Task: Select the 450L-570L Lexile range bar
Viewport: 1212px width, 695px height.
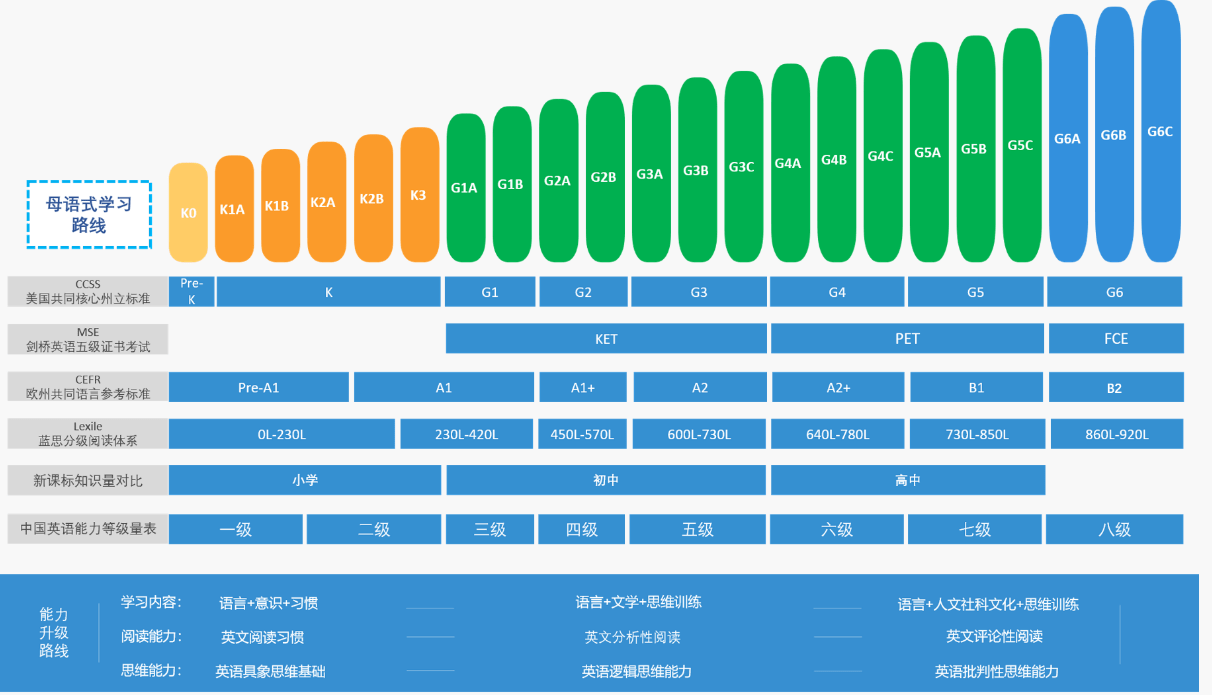Action: click(x=582, y=435)
